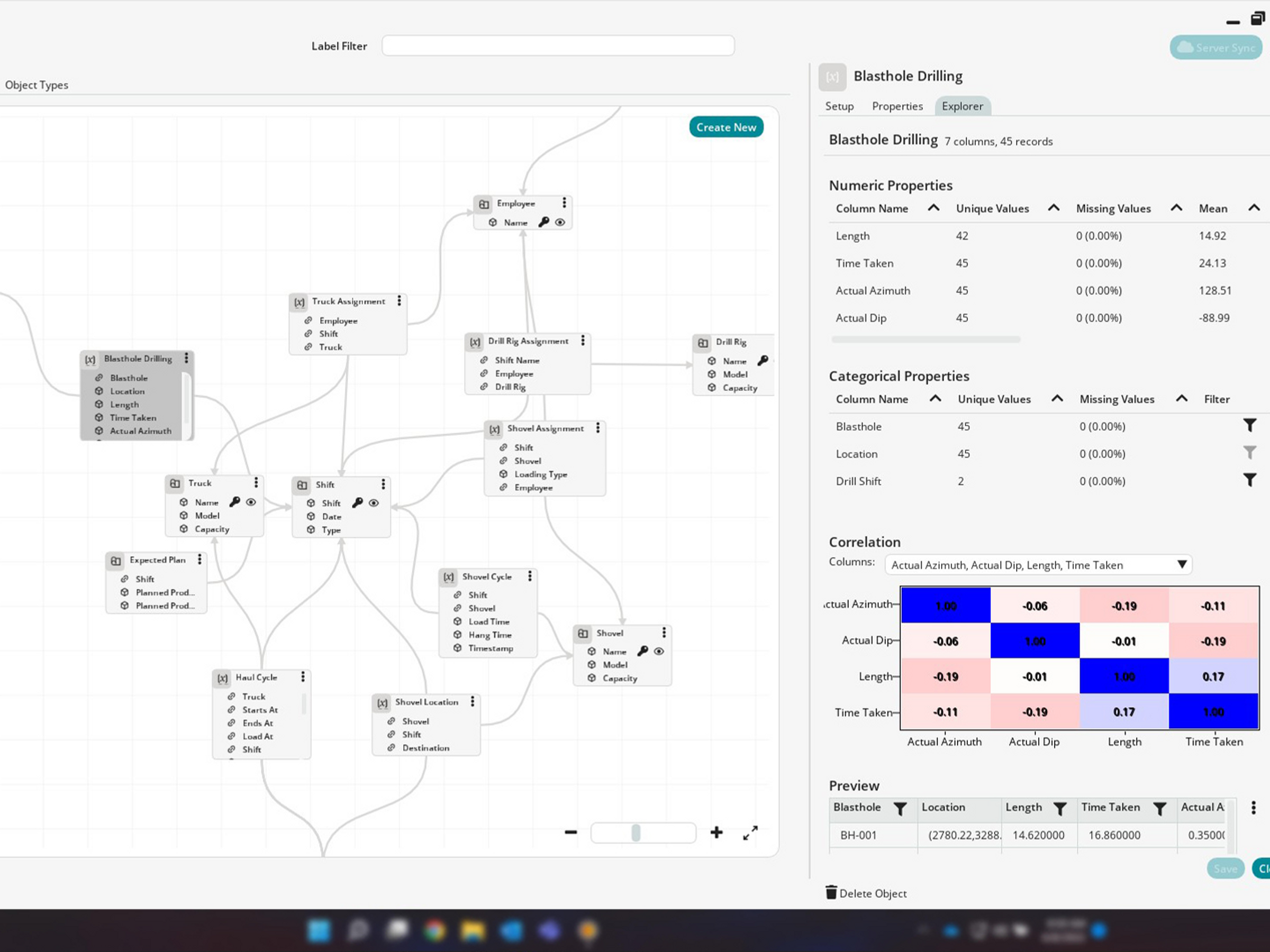
Task: Sort categorical table by Unique Values
Action: point(1057,398)
